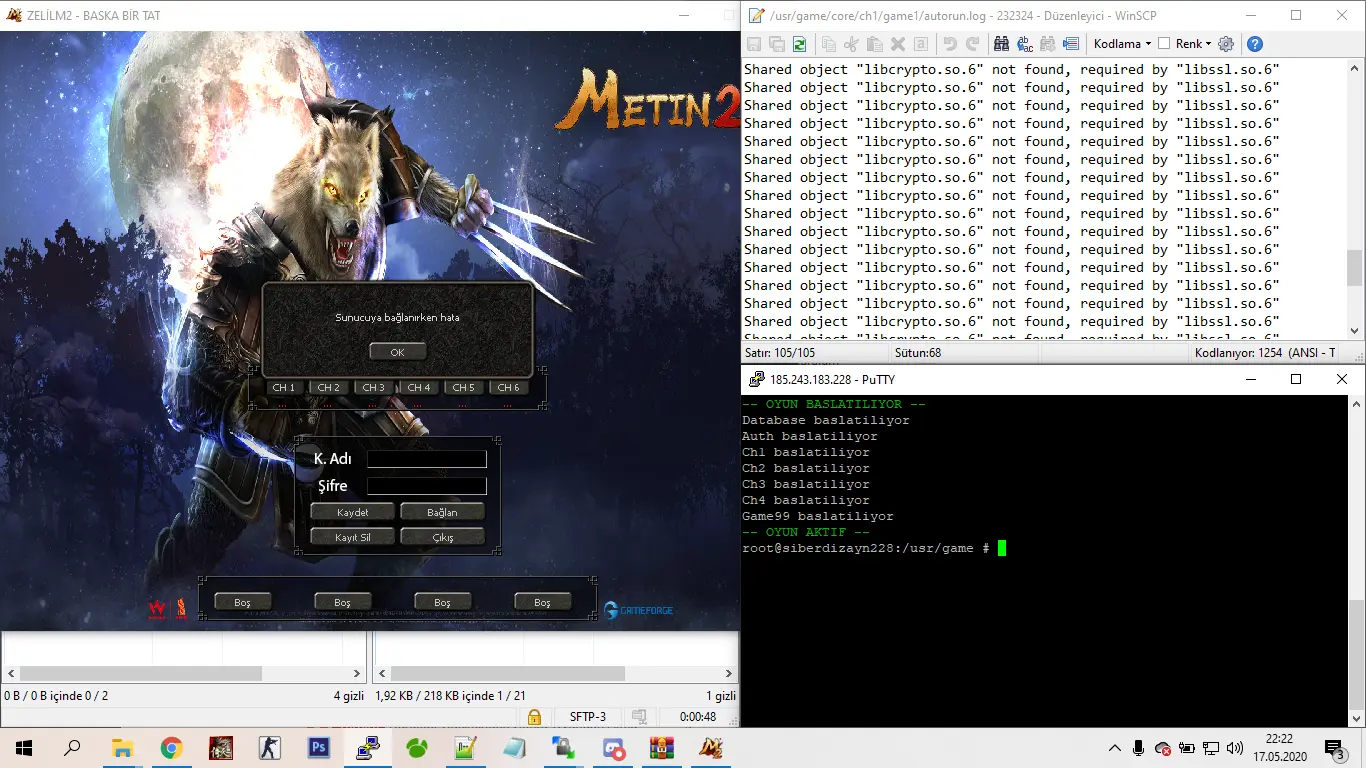Show hidden system tray icons
Viewport: 1366px width, 768px height.
[1115, 747]
